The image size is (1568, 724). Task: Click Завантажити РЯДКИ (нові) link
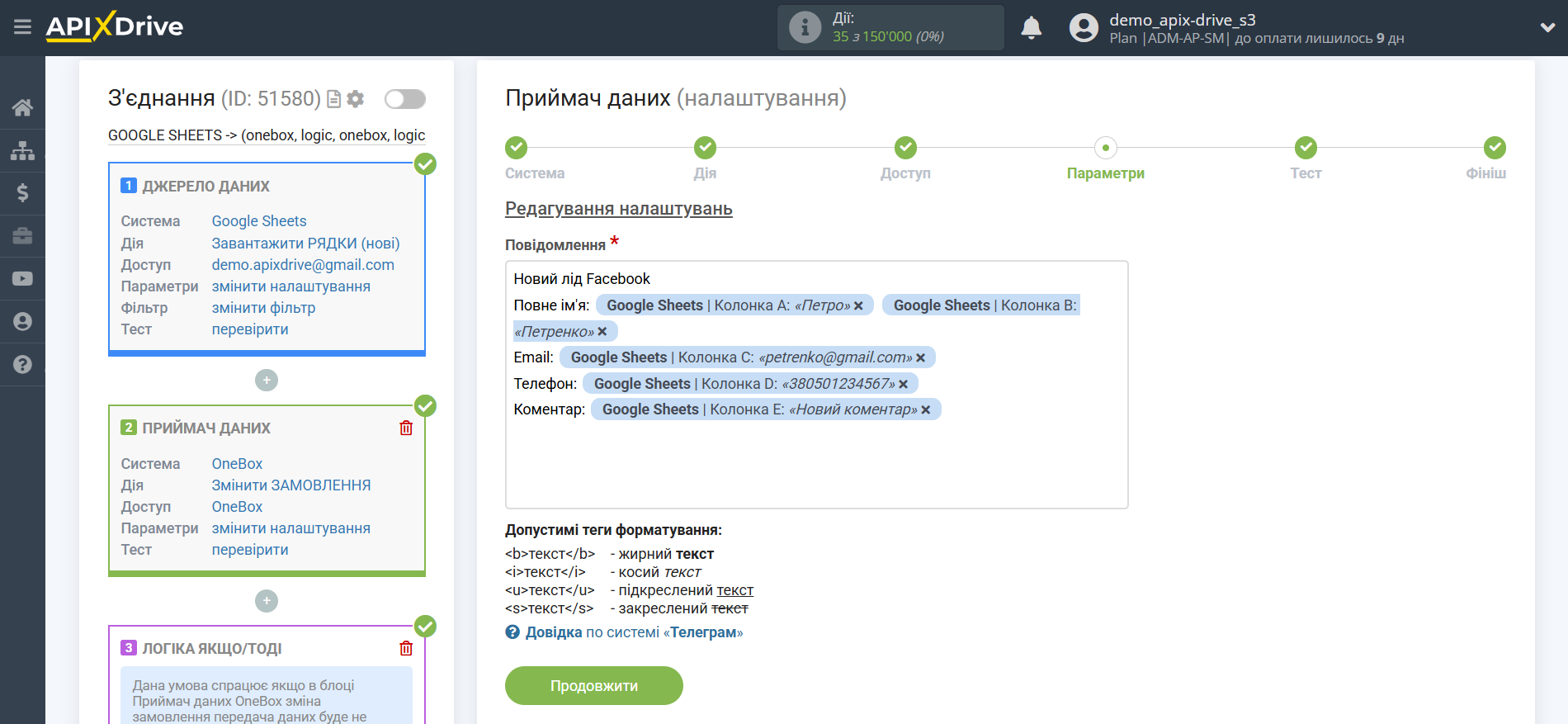click(305, 244)
